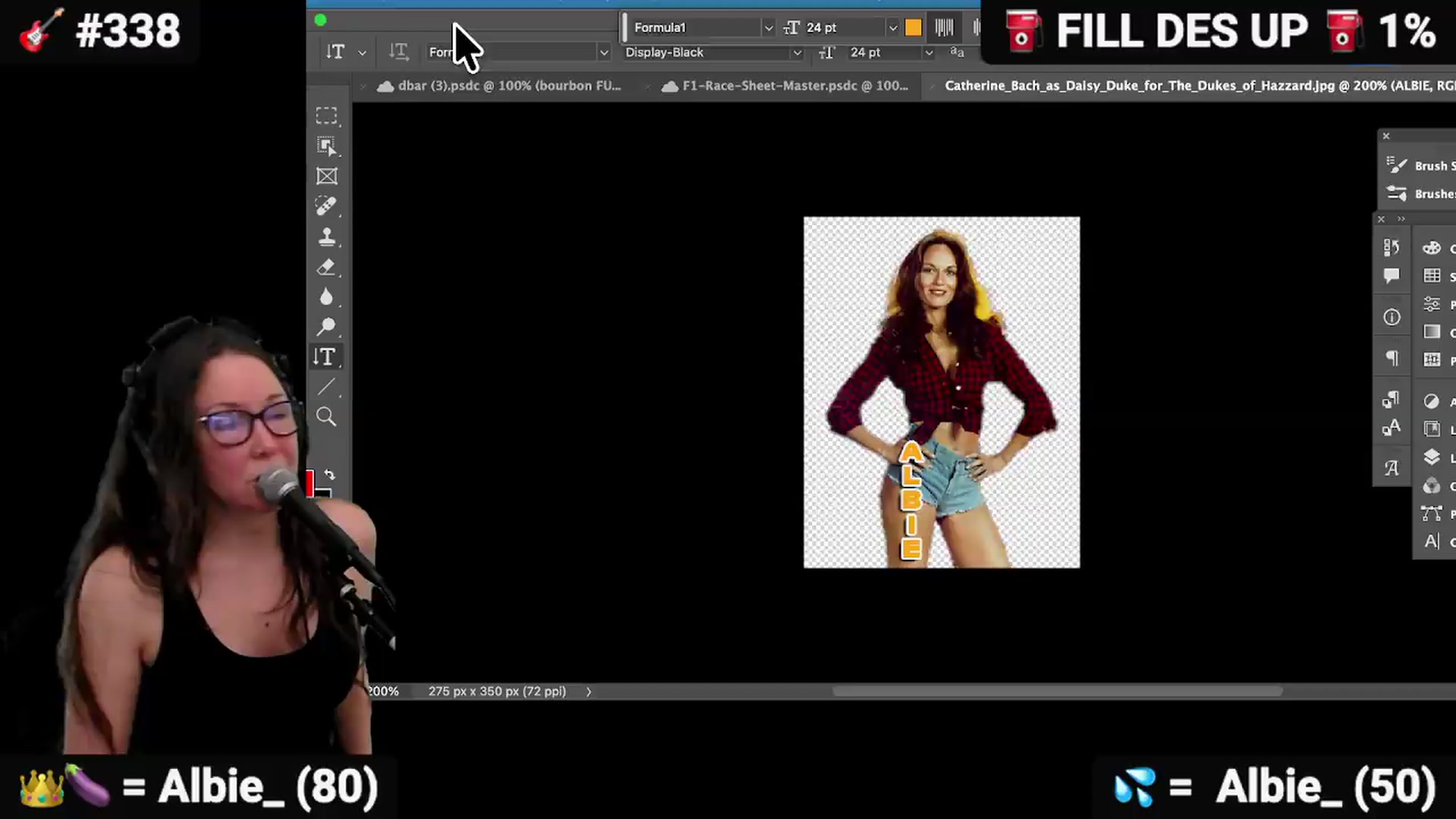
Task: Click the lower 24 pt font size field
Action: [x=883, y=52]
